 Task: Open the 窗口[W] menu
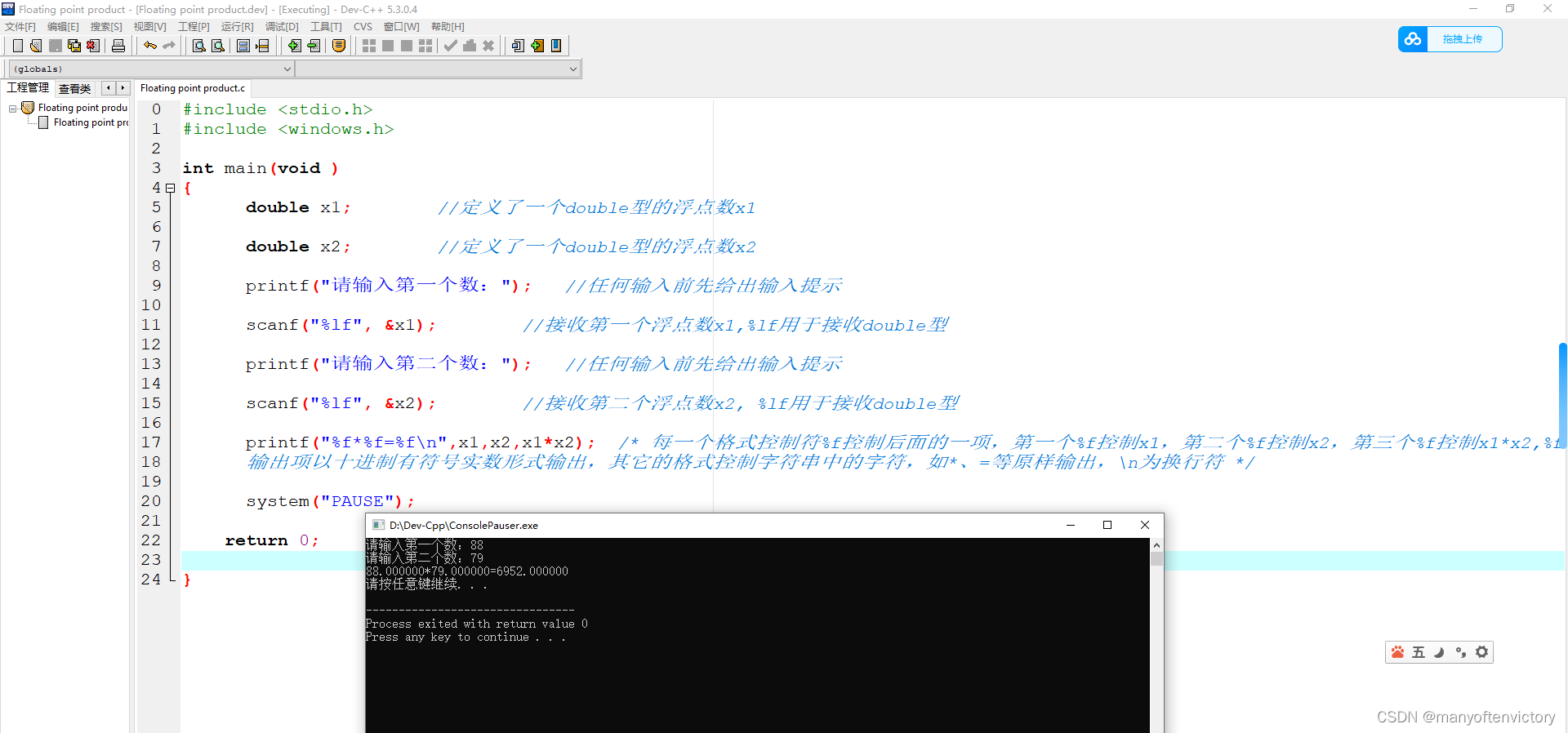point(401,27)
